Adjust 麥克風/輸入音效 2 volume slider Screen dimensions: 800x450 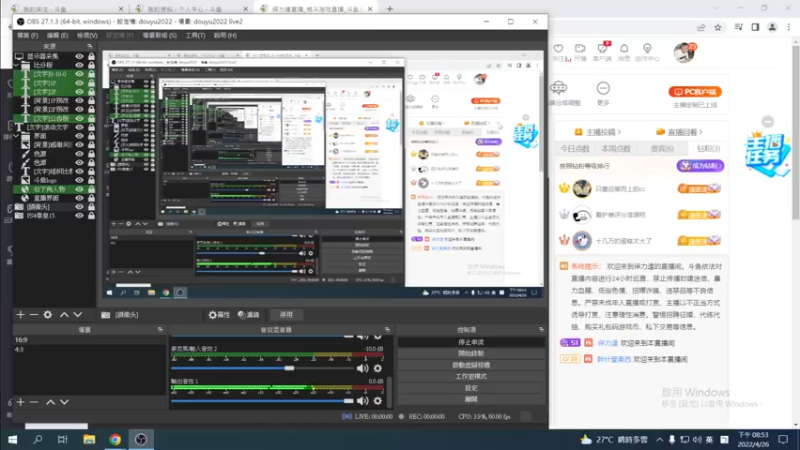pos(289,368)
